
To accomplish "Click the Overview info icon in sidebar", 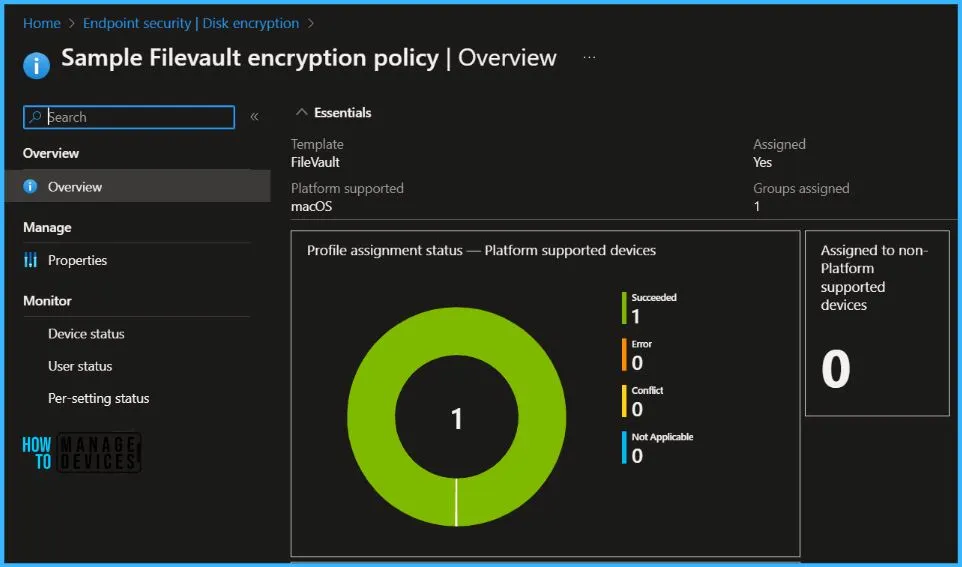I will tap(30, 187).
